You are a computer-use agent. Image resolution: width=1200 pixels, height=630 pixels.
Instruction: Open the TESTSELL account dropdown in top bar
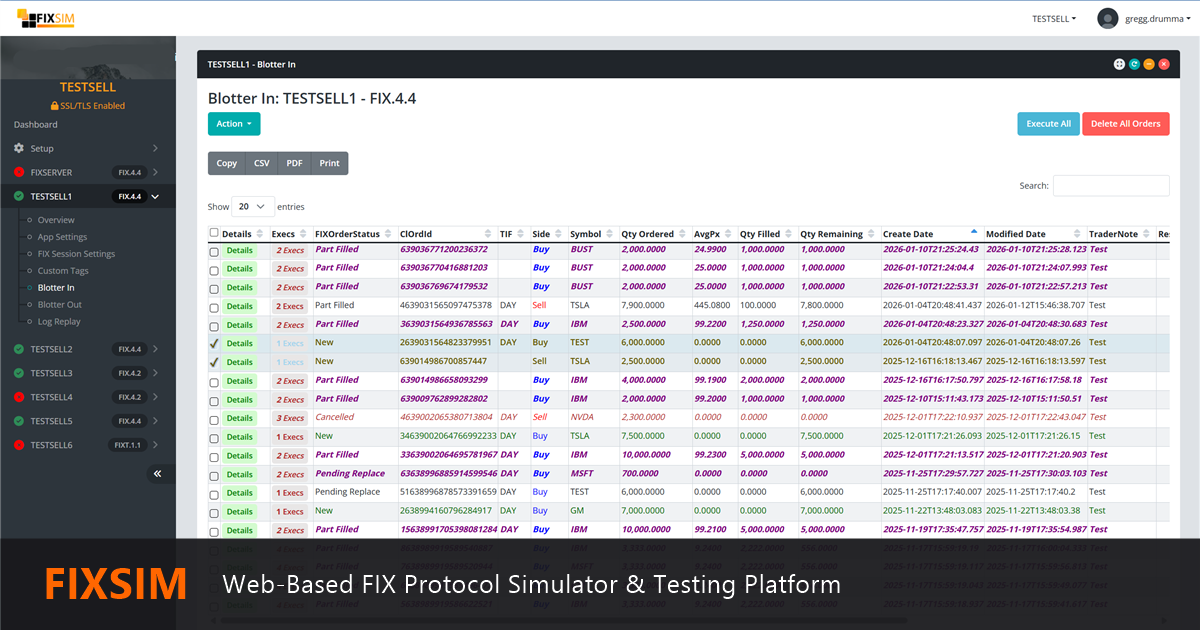1054,18
